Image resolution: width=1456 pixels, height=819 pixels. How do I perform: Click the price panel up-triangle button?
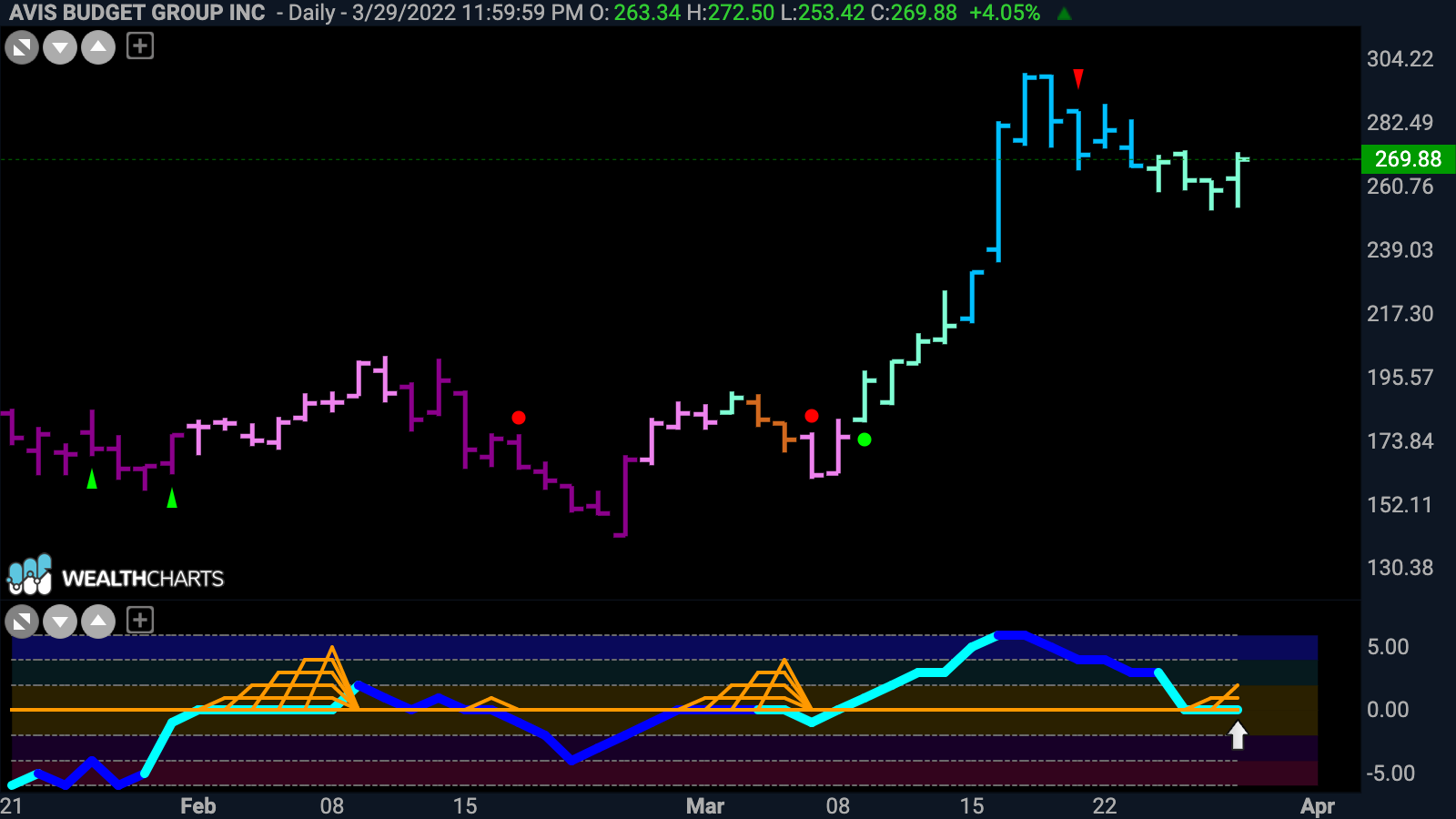point(98,47)
